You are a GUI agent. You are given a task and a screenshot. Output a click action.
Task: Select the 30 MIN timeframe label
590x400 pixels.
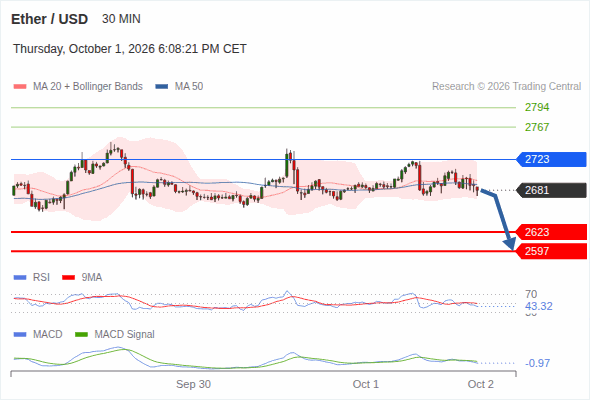pos(121,19)
